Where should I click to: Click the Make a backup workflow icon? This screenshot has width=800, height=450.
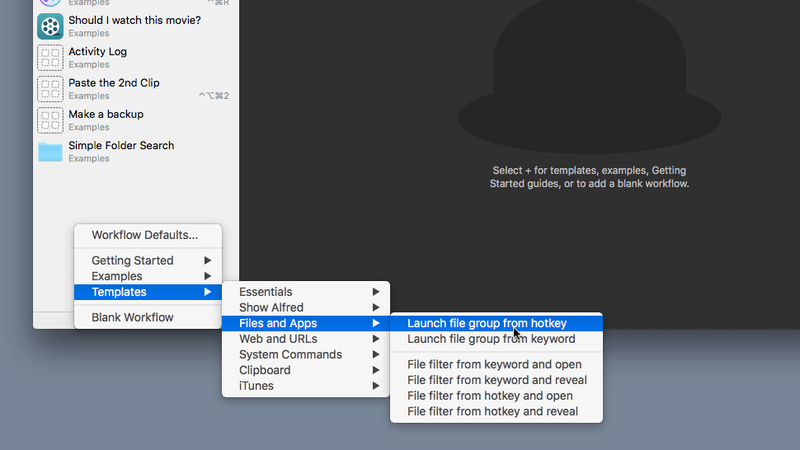50,120
